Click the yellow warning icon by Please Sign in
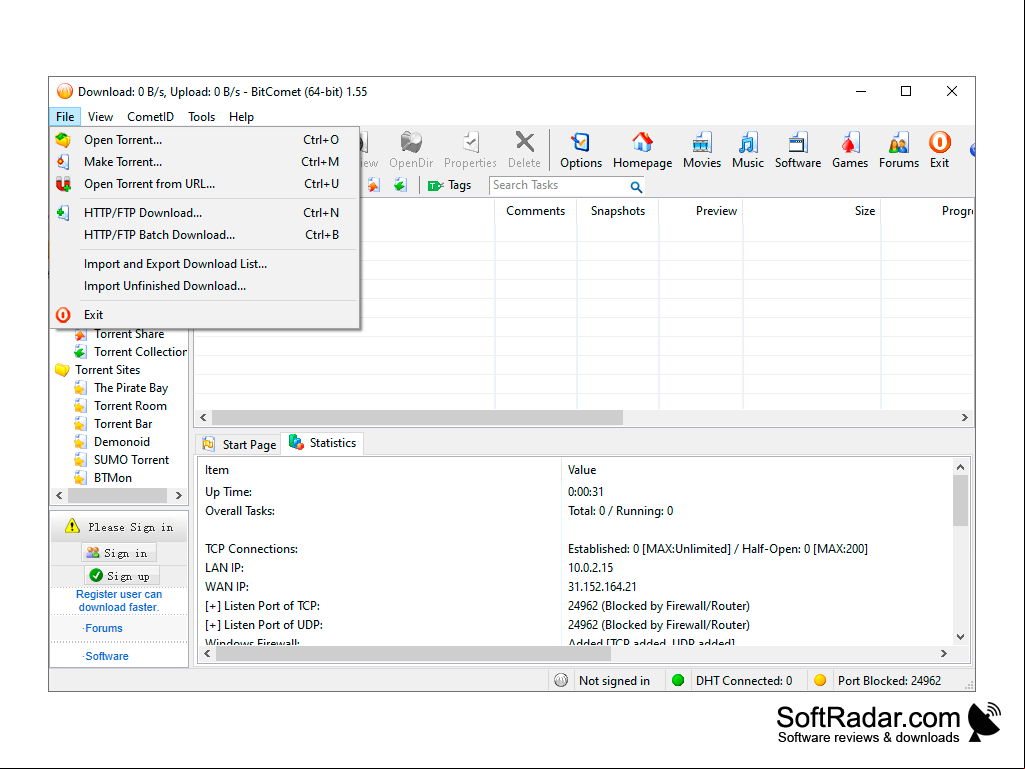 pyautogui.click(x=73, y=526)
